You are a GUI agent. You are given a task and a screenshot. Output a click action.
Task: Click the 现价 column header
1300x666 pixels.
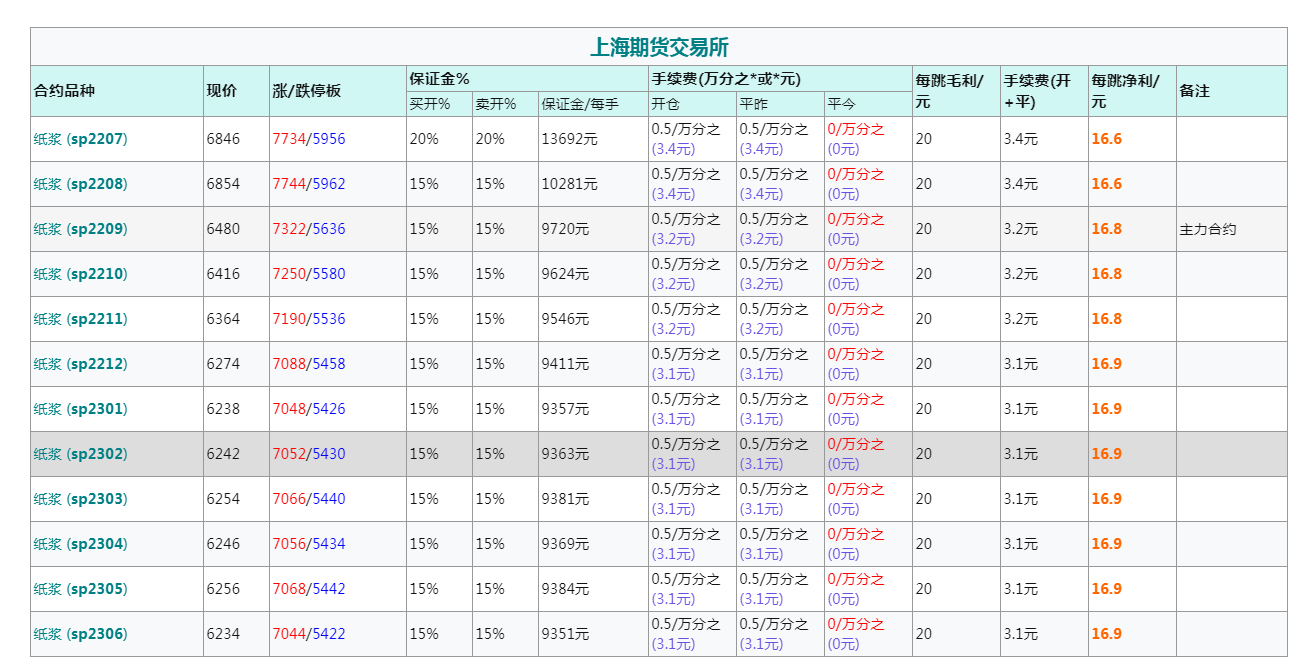pyautogui.click(x=222, y=91)
